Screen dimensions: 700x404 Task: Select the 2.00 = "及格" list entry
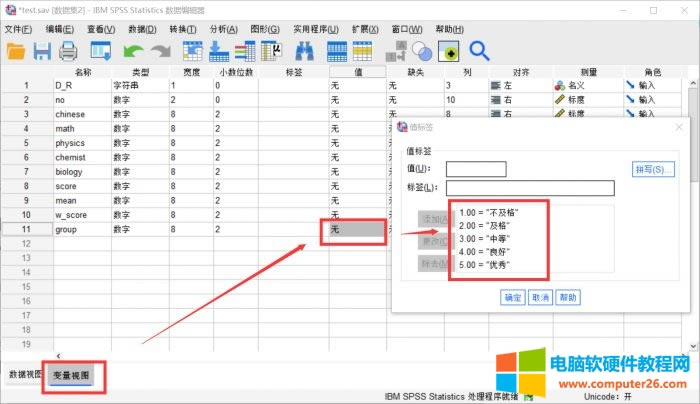click(x=484, y=225)
